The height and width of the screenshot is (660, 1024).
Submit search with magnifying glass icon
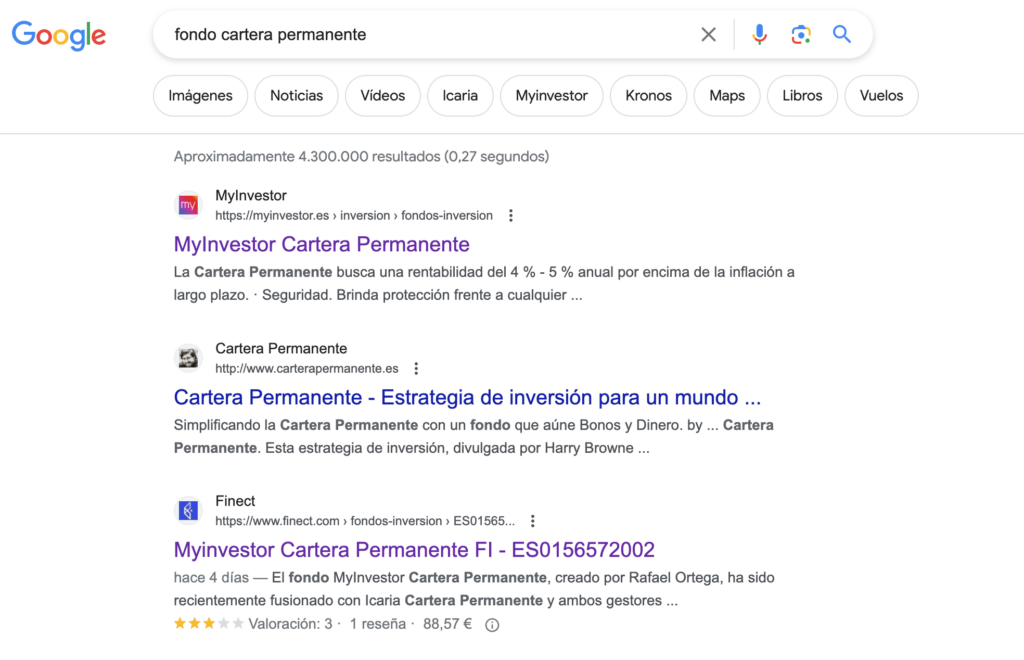pyautogui.click(x=842, y=35)
